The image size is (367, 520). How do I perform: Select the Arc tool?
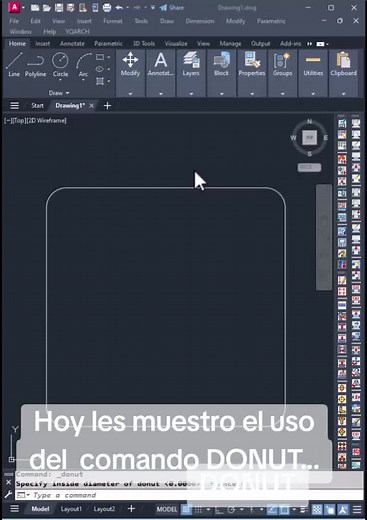pos(83,64)
